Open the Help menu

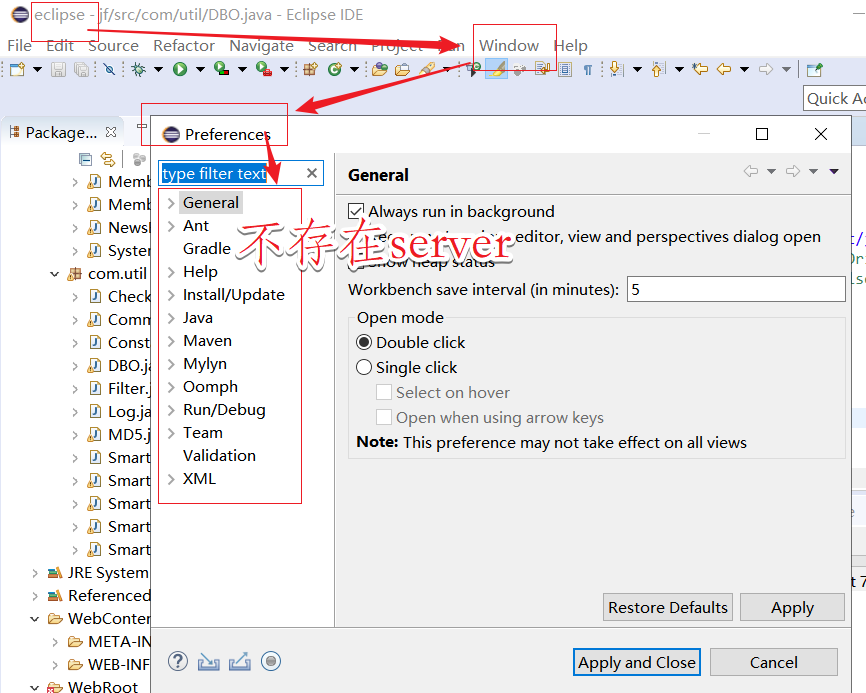click(x=571, y=46)
